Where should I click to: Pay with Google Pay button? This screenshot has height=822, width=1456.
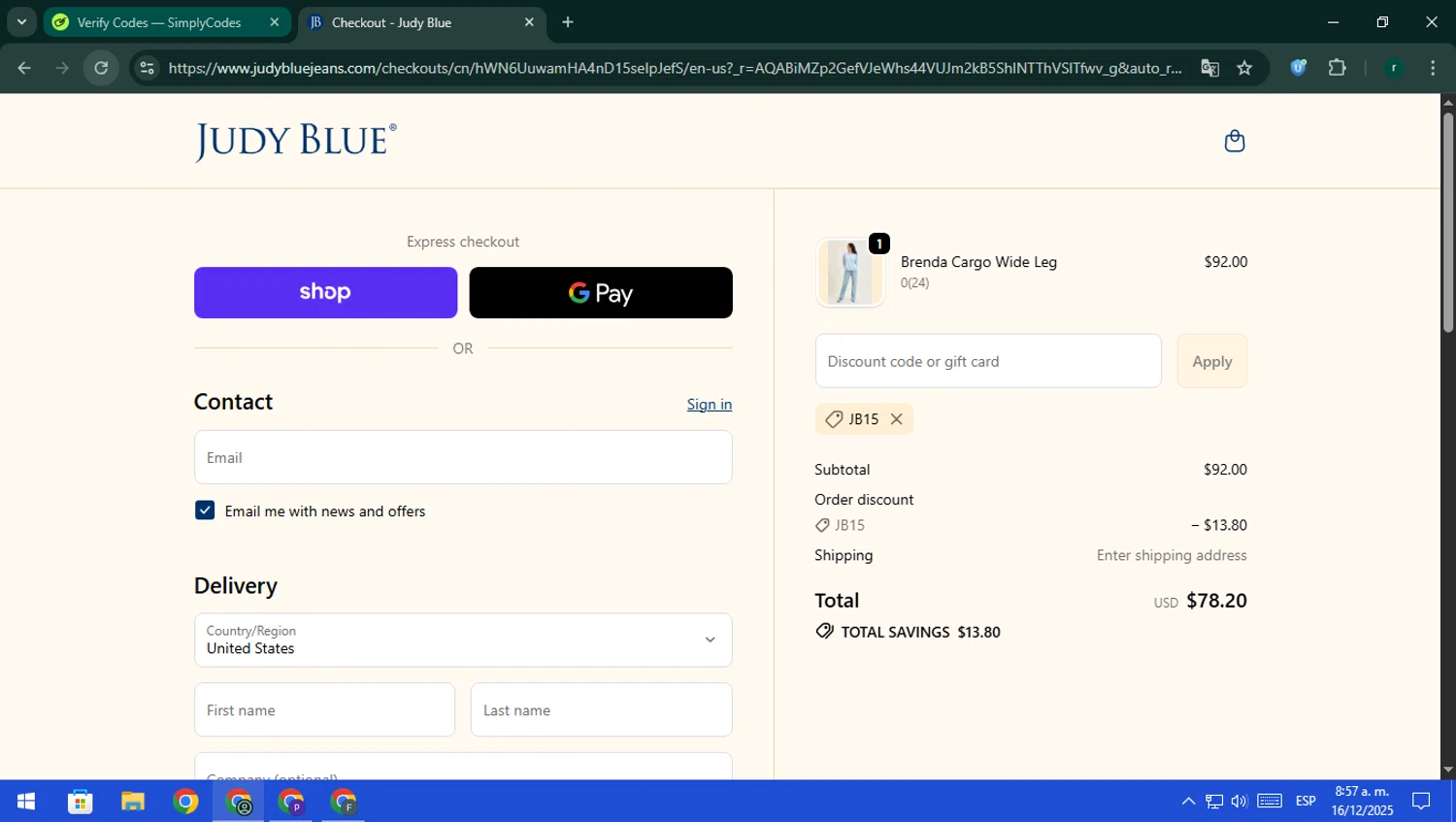(x=601, y=292)
